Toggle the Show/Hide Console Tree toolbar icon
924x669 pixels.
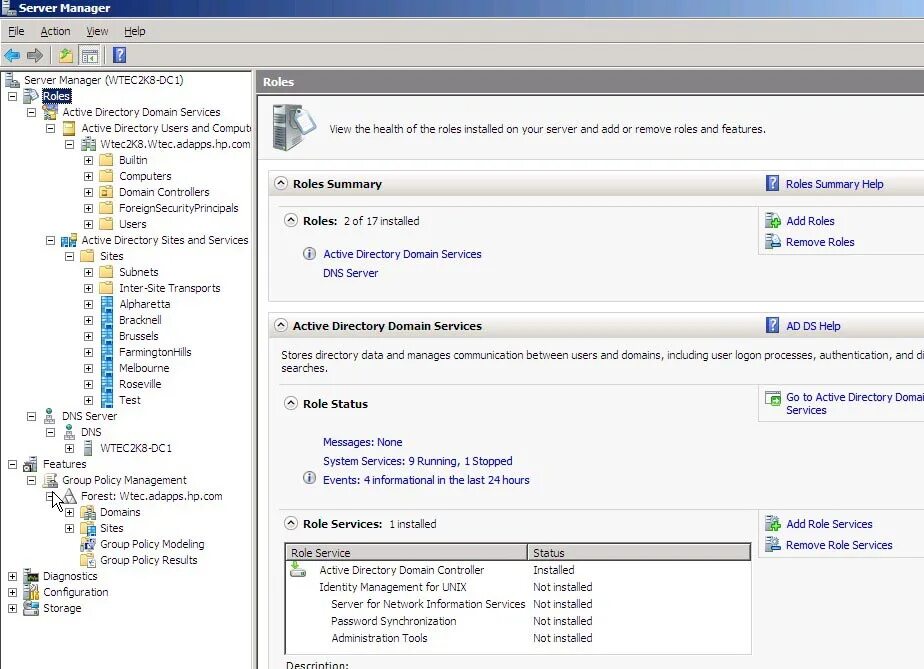tap(90, 55)
